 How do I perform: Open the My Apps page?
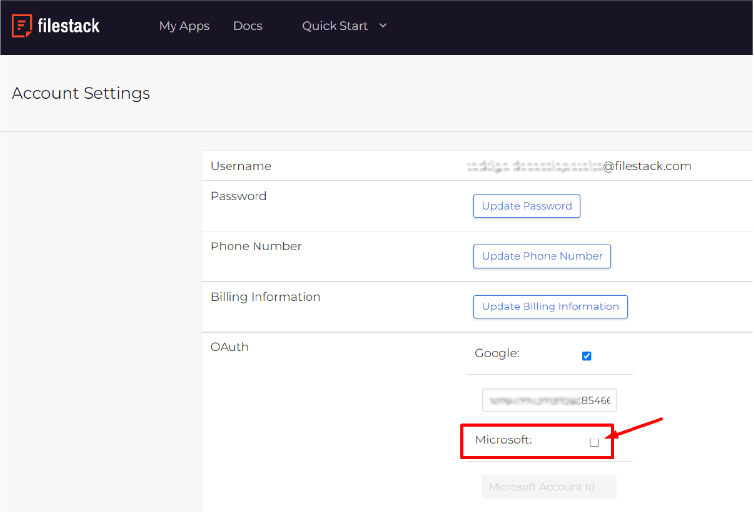pyautogui.click(x=184, y=26)
